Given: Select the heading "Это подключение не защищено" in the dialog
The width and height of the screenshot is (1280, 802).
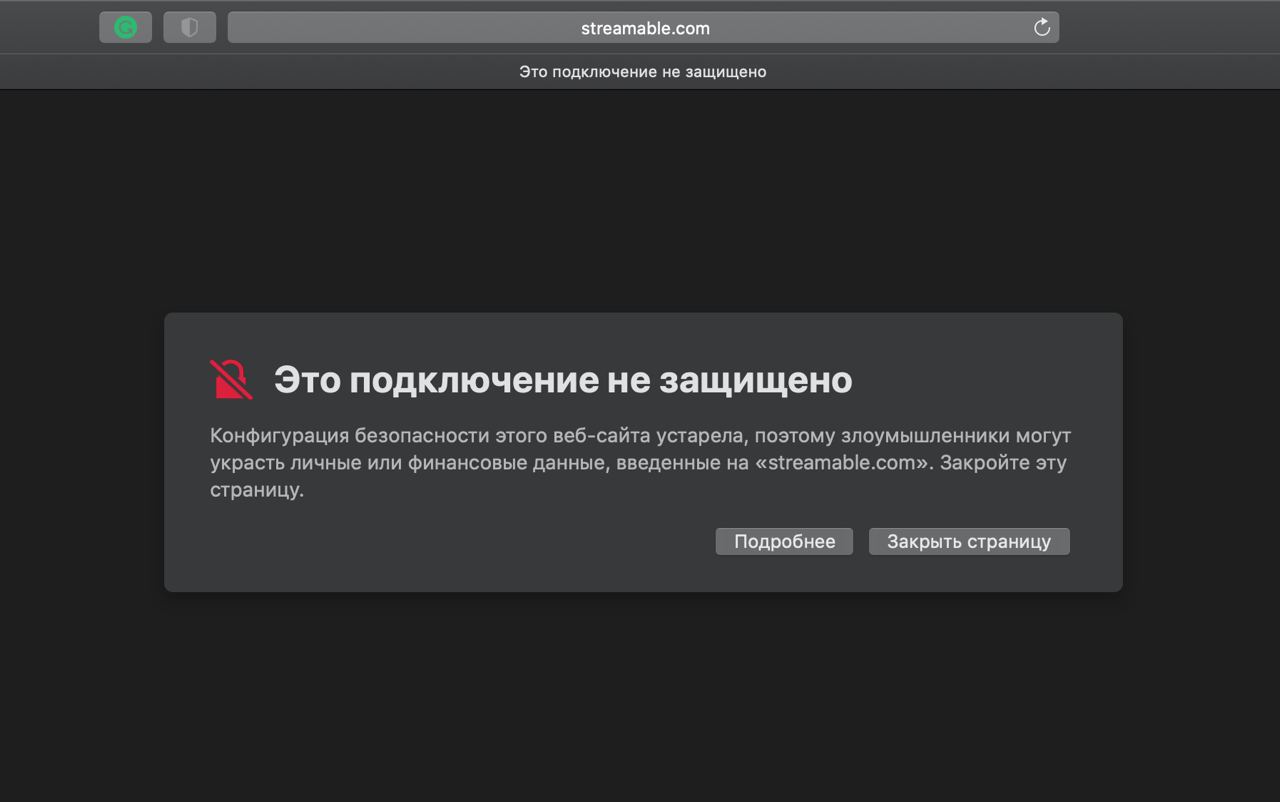Looking at the screenshot, I should [563, 380].
